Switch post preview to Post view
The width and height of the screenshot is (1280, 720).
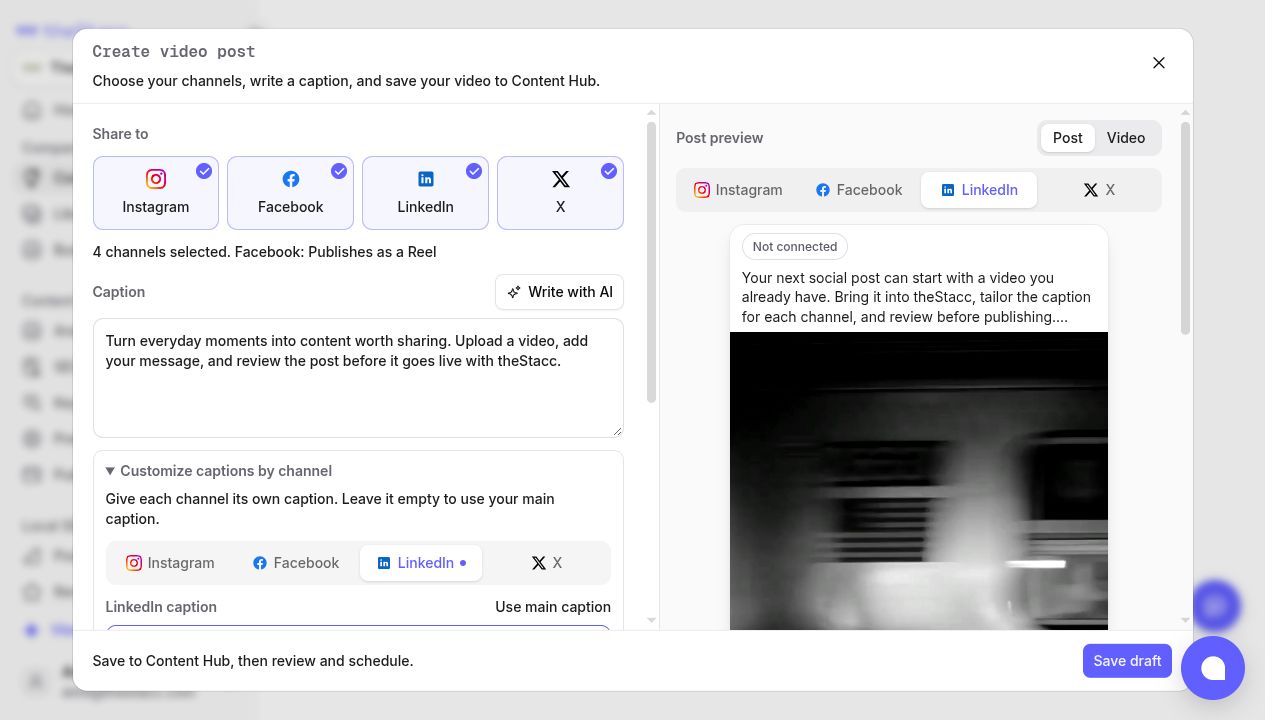(1067, 138)
